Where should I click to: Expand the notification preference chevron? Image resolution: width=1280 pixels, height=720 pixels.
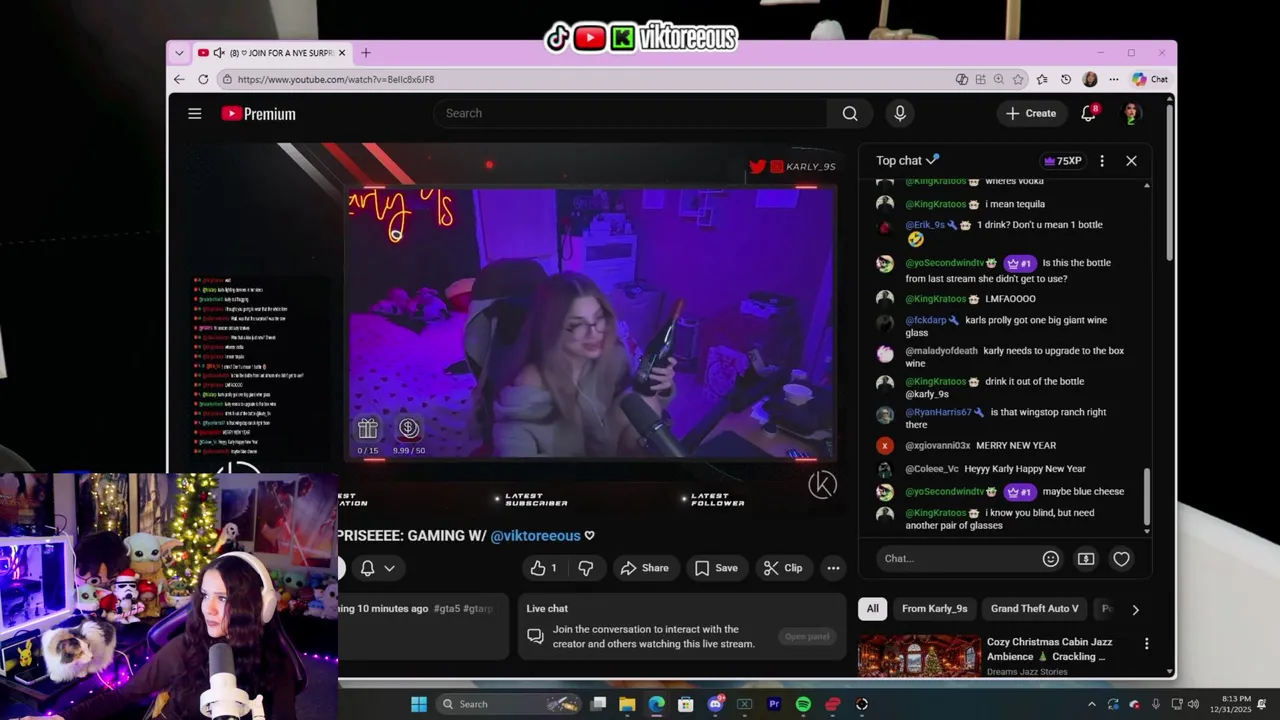click(390, 568)
